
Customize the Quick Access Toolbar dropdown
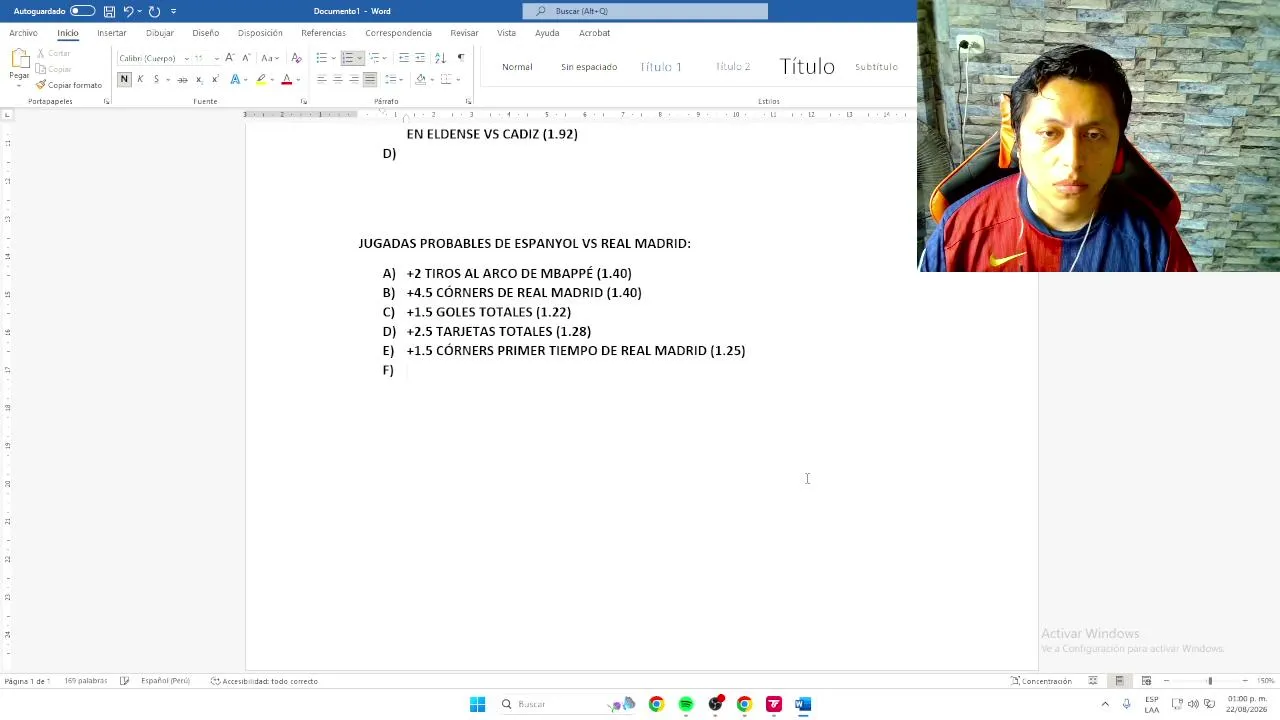tap(173, 11)
